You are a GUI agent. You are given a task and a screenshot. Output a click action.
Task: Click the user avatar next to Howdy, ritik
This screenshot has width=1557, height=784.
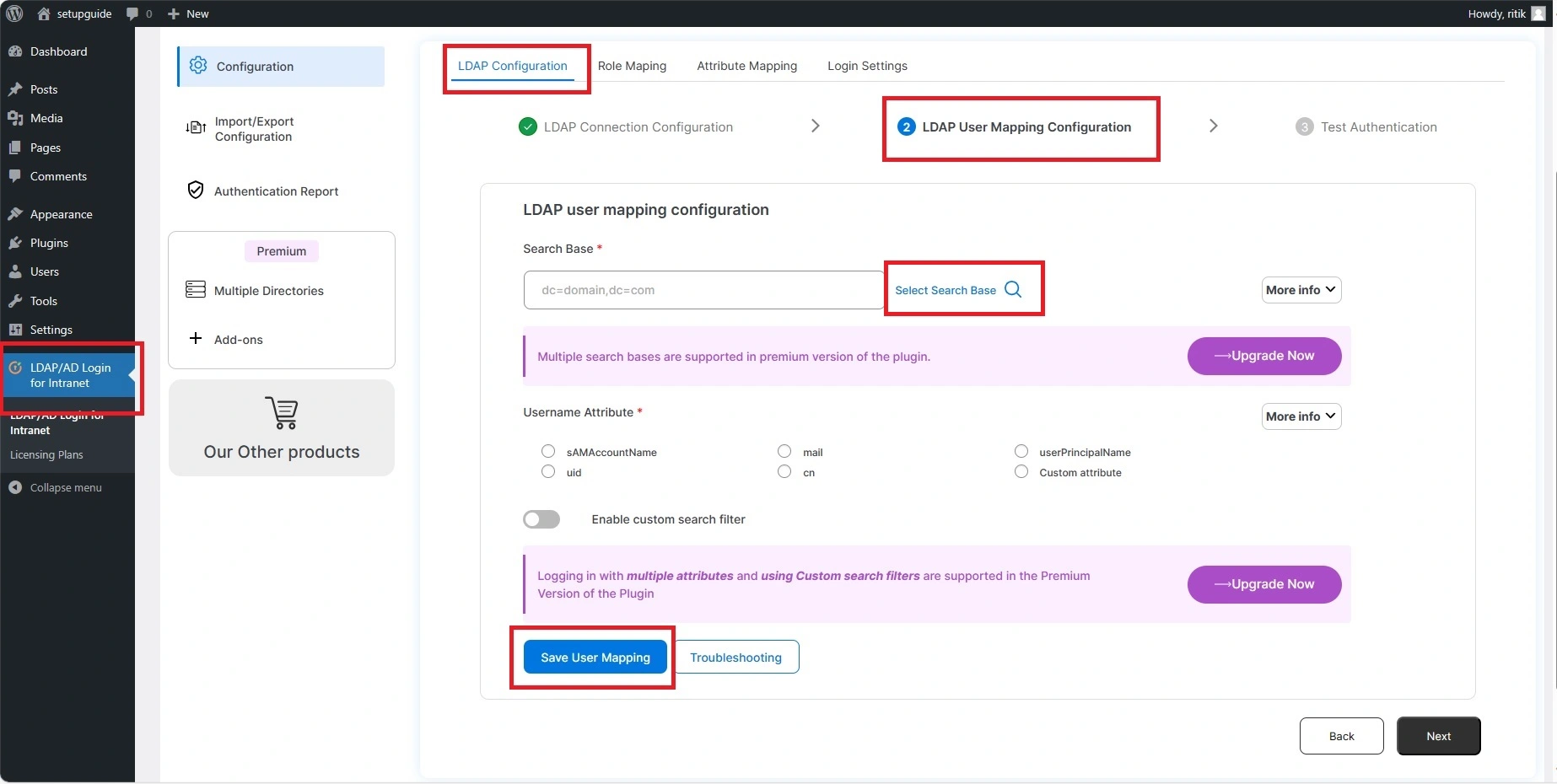1538,13
